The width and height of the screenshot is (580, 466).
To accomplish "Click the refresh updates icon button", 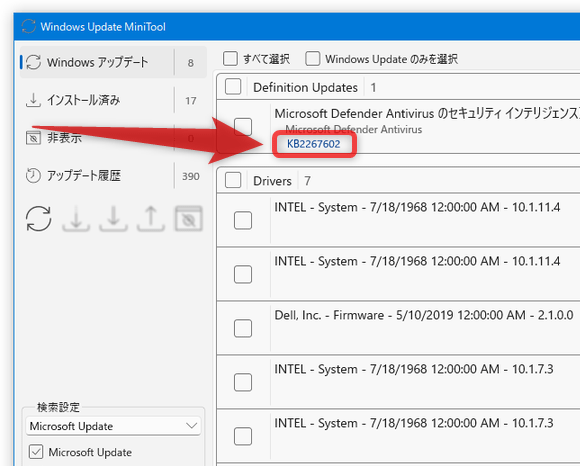I will point(38,219).
